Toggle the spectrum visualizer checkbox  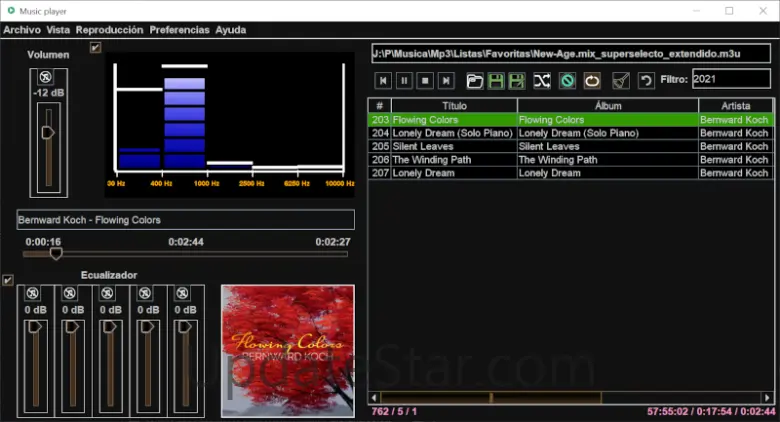tap(95, 47)
